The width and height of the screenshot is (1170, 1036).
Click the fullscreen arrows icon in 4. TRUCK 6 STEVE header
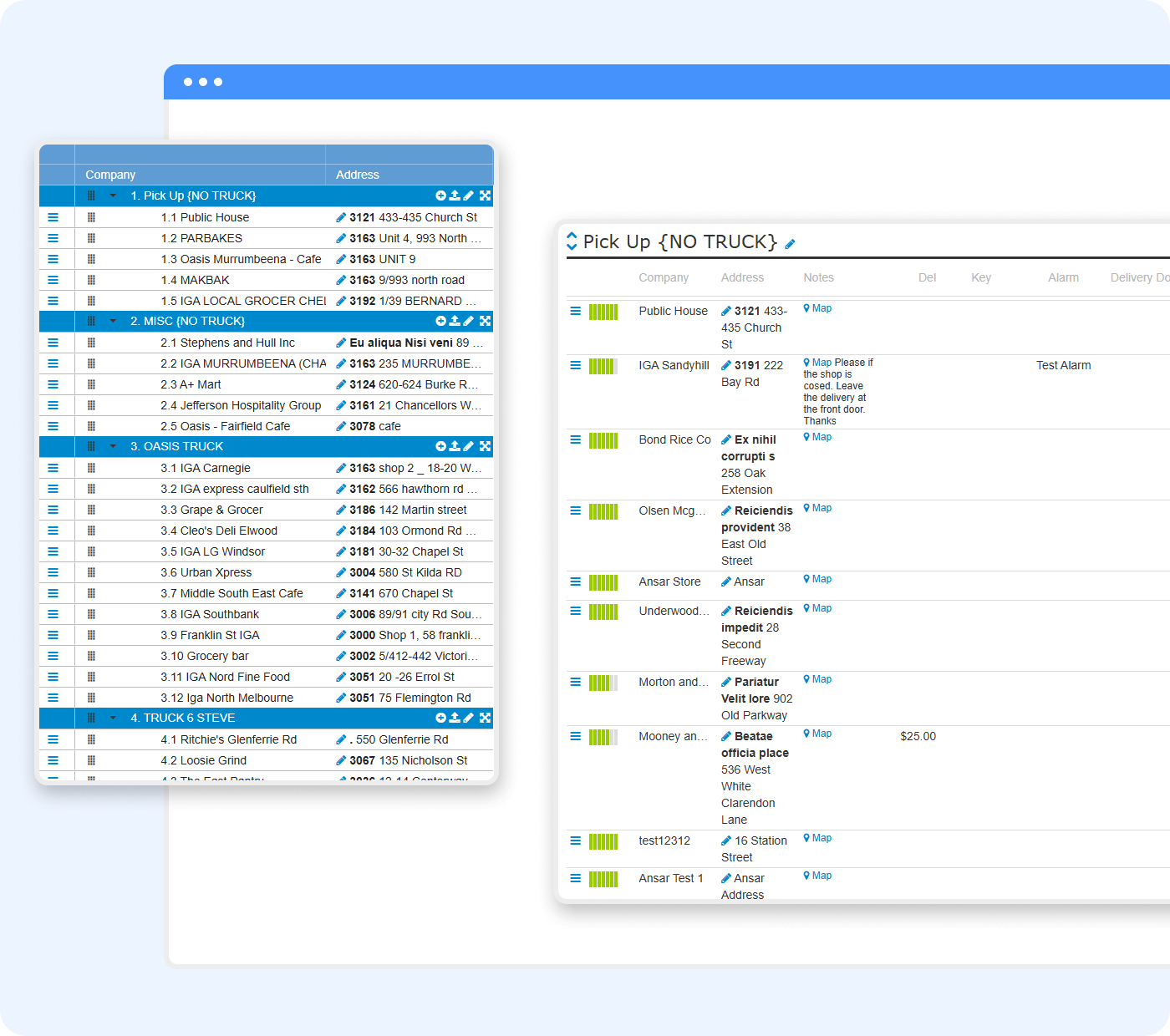click(x=485, y=718)
